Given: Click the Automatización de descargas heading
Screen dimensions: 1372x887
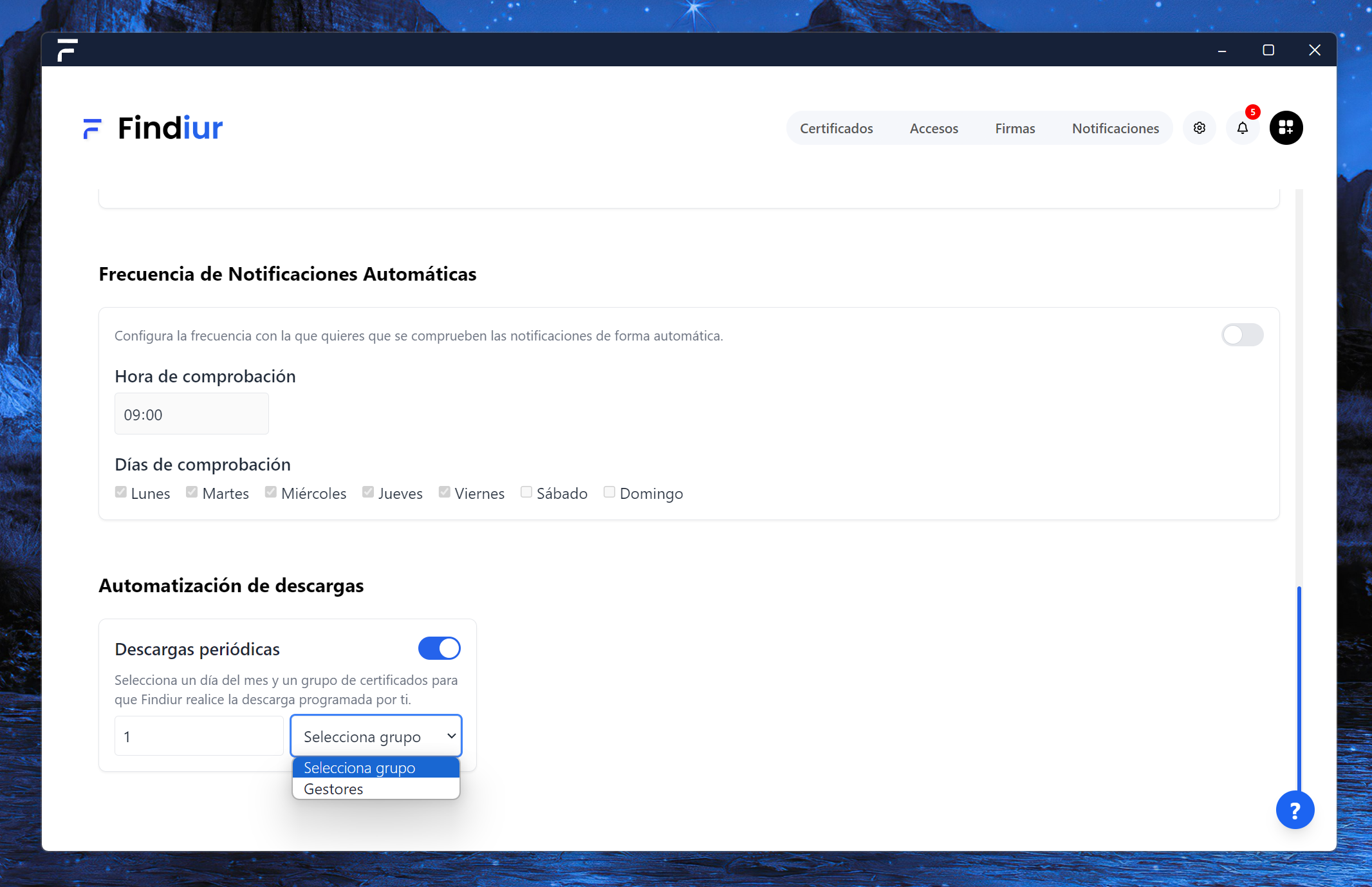Looking at the screenshot, I should pyautogui.click(x=231, y=585).
